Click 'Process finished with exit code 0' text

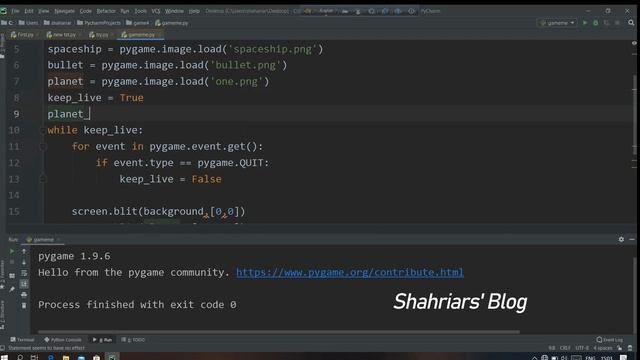point(137,304)
